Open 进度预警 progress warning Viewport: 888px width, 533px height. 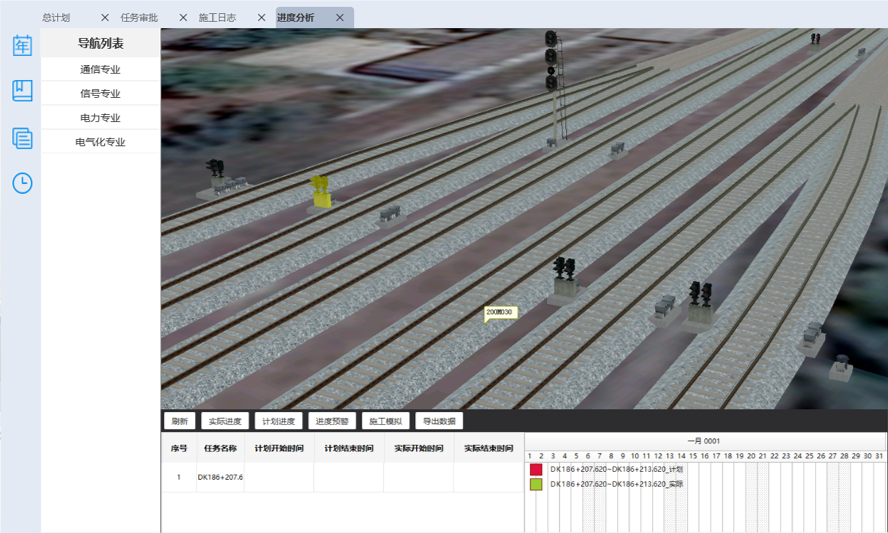coord(332,422)
